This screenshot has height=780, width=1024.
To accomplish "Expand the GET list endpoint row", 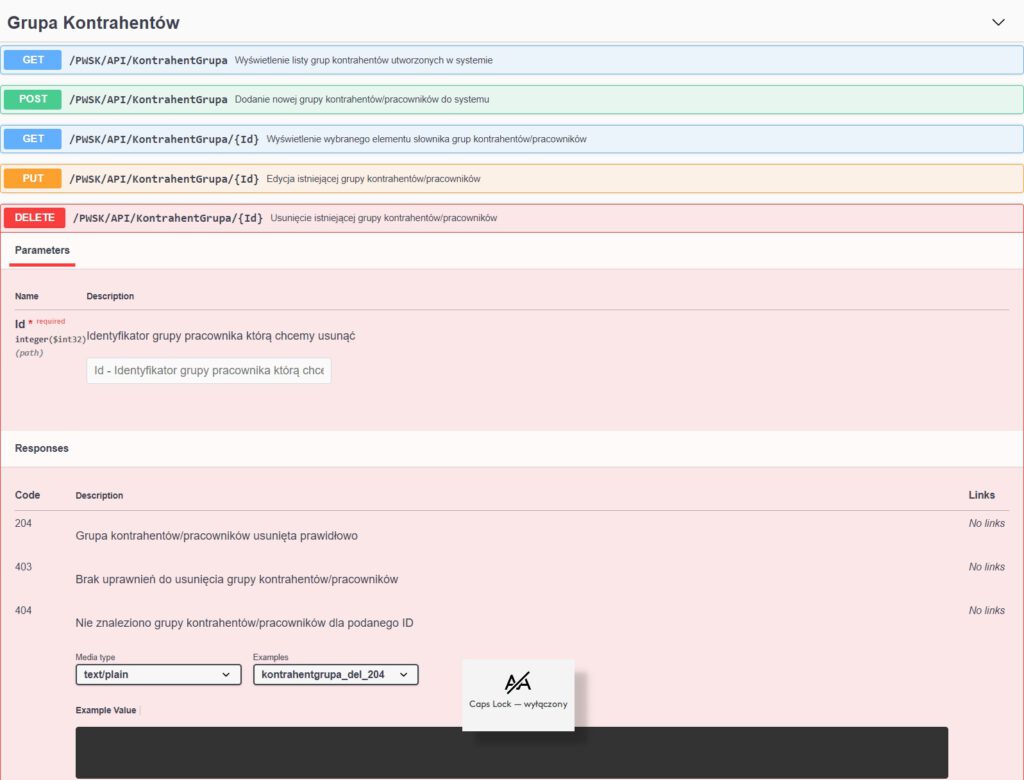I will tap(300, 60).
